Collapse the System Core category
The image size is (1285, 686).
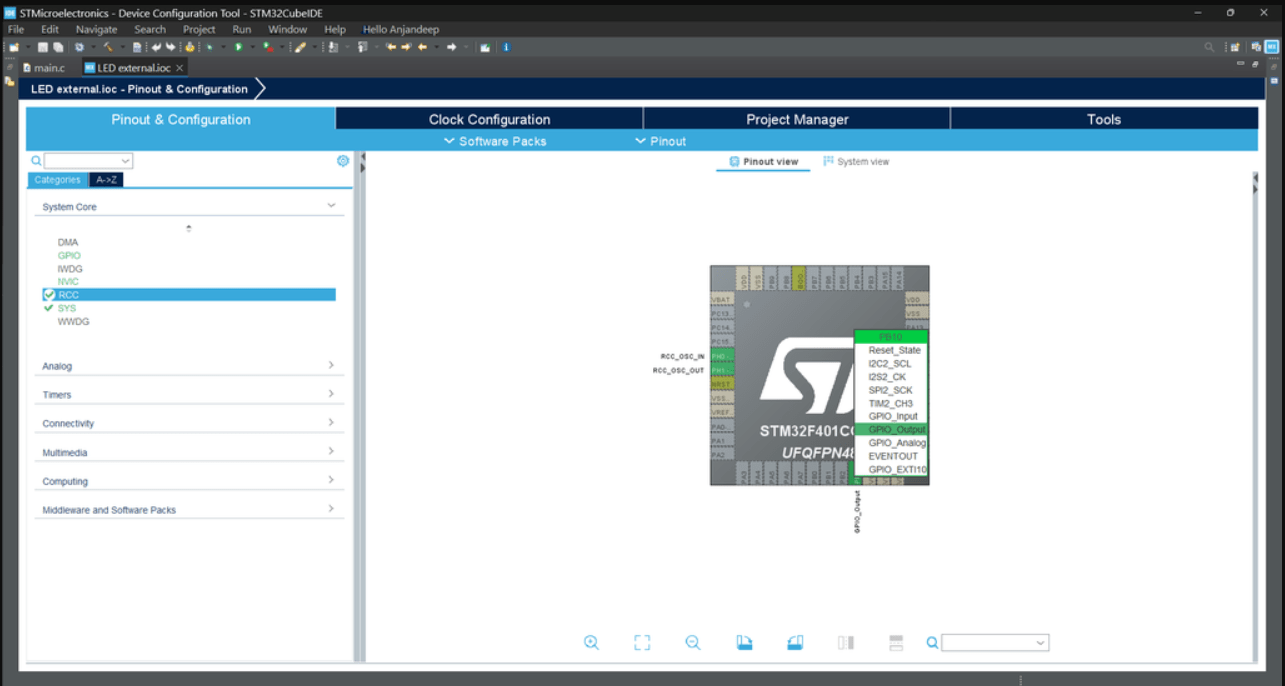pos(330,206)
